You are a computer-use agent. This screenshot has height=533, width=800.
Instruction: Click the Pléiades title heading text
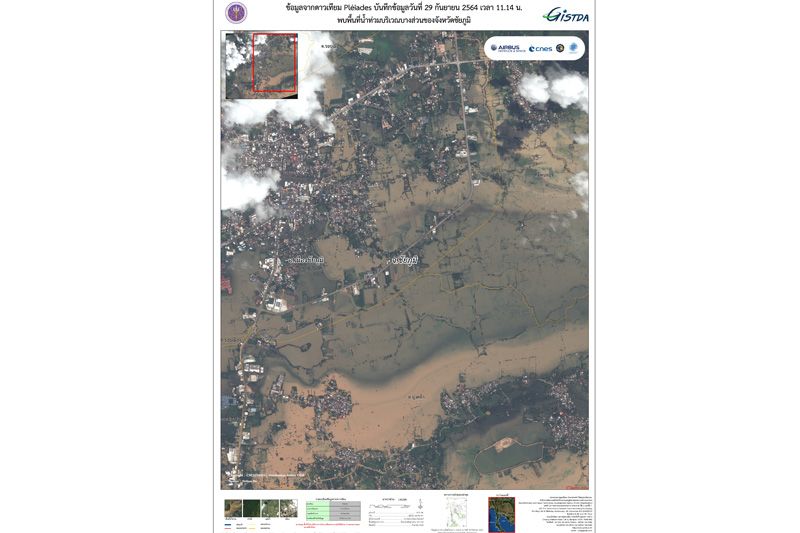point(404,9)
